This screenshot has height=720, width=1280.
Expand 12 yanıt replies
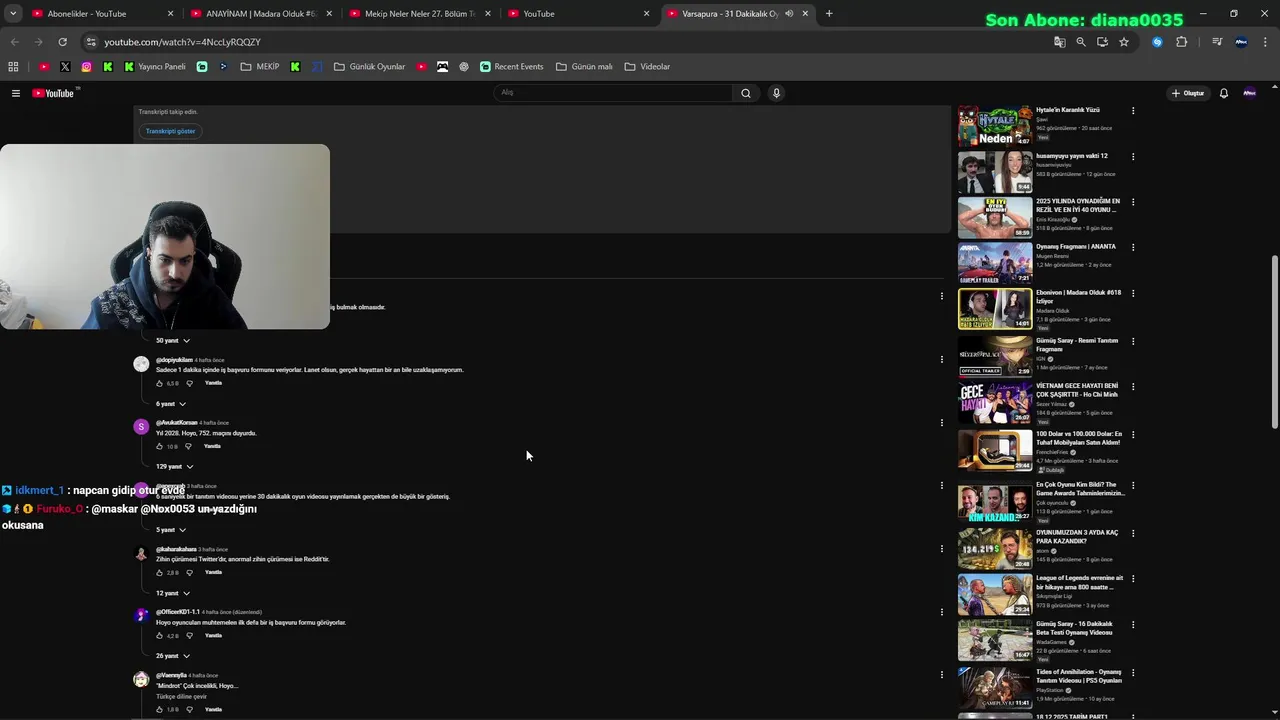(x=172, y=593)
